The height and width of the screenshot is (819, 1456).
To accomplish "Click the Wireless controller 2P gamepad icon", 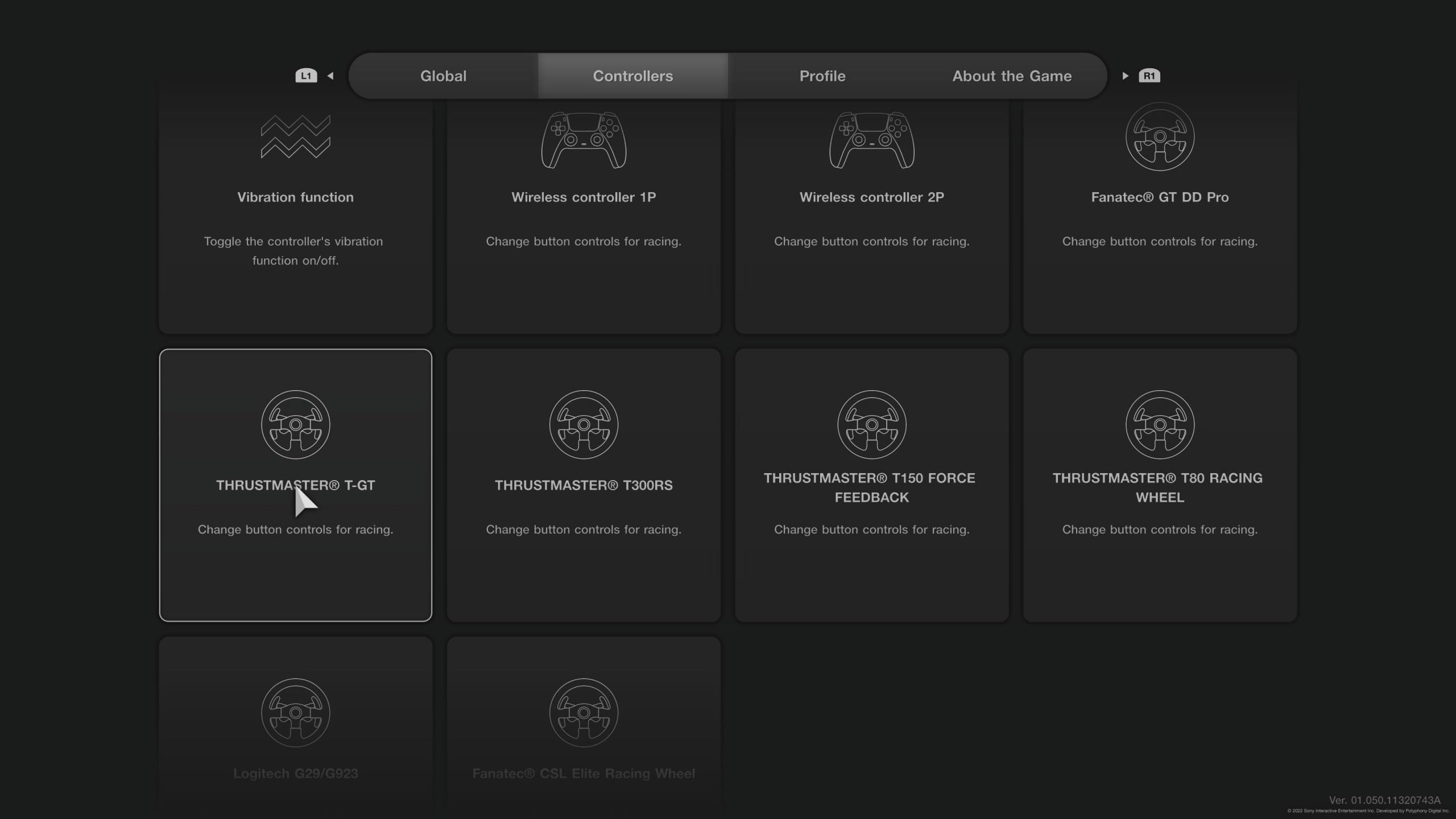I will click(x=872, y=140).
